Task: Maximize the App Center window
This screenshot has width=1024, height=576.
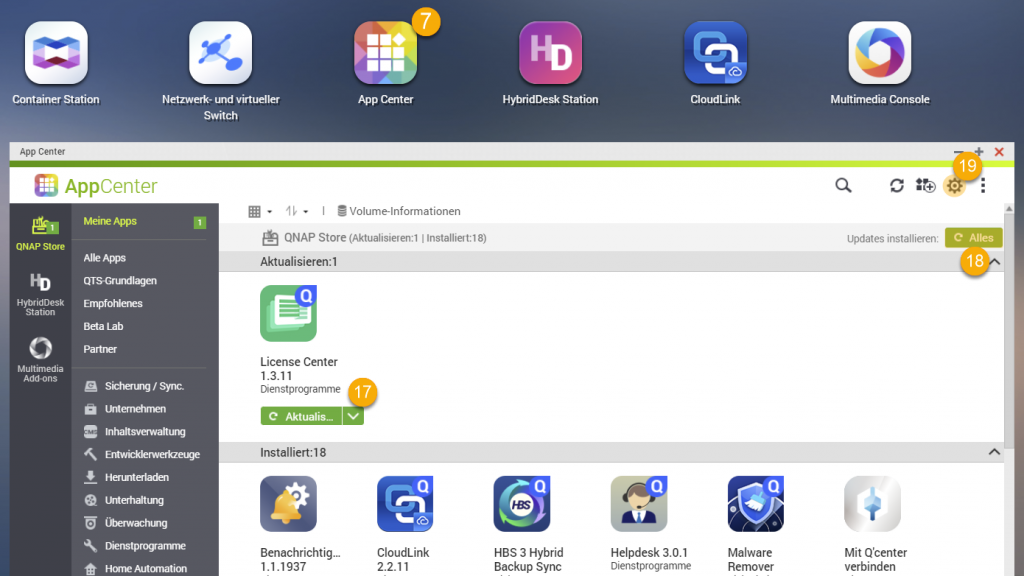Action: (978, 152)
